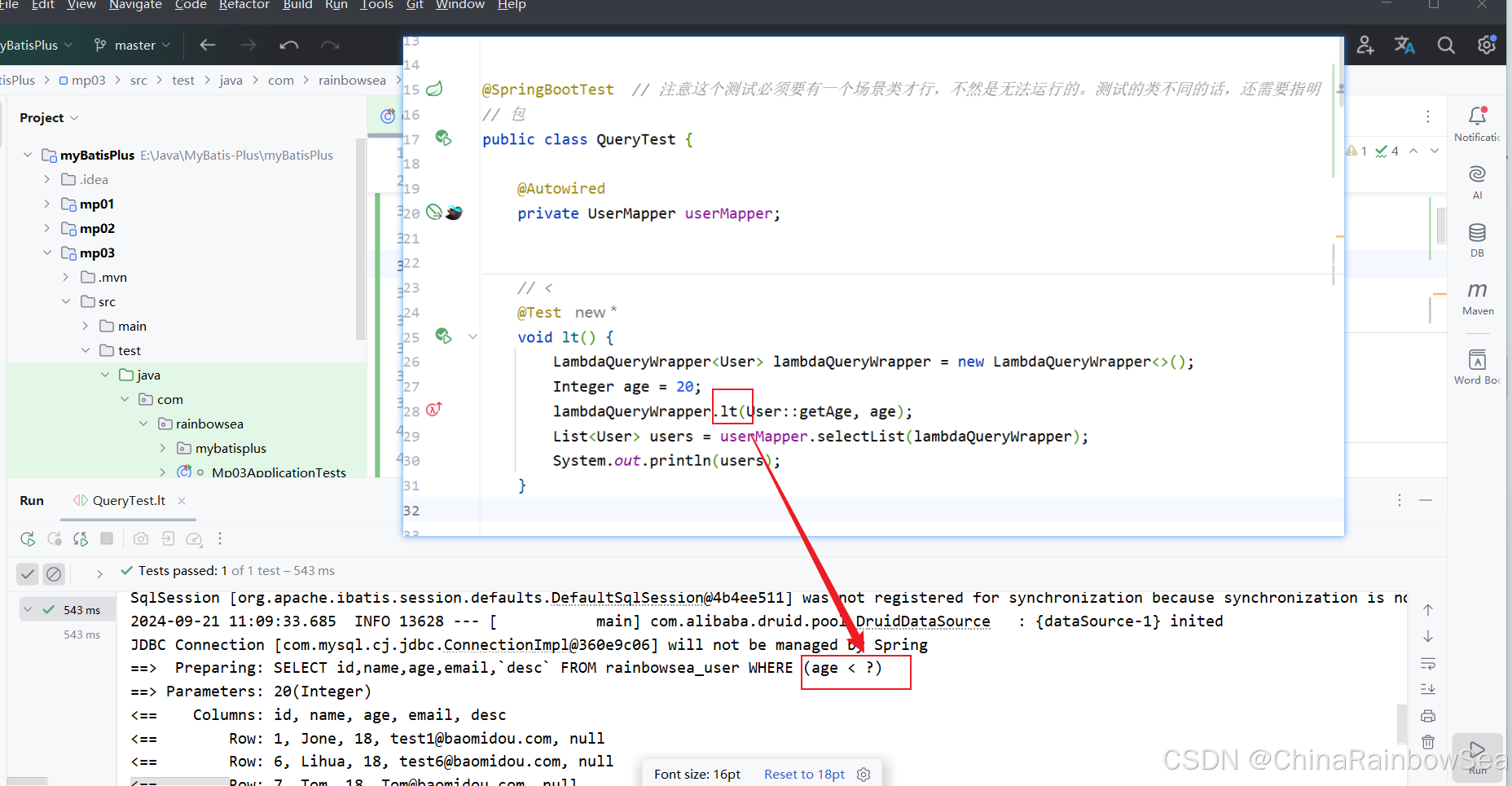The width and height of the screenshot is (1512, 786).
Task: Click the Back navigation arrow
Action: [208, 45]
